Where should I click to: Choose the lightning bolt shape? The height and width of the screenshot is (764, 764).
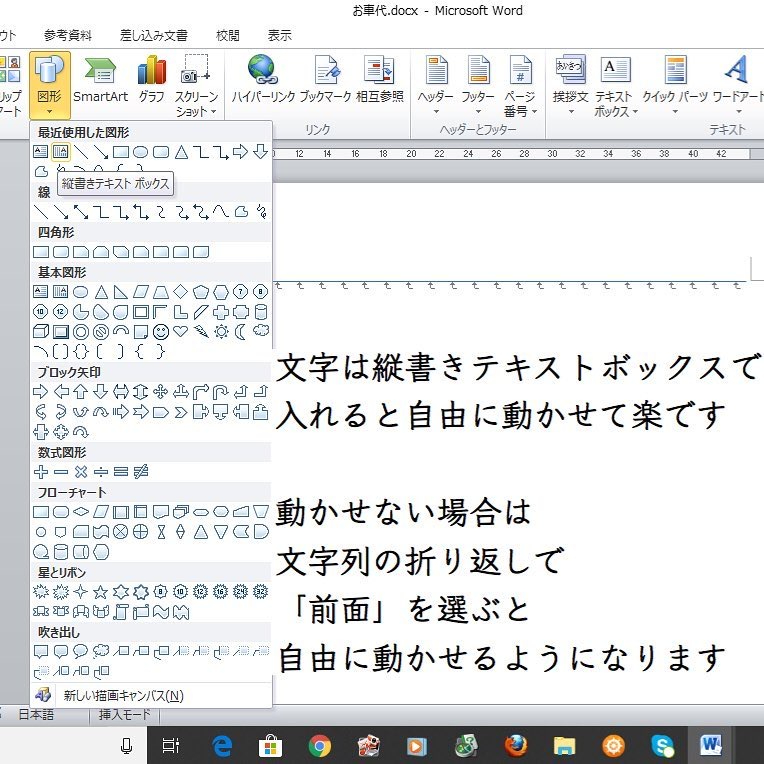200,332
